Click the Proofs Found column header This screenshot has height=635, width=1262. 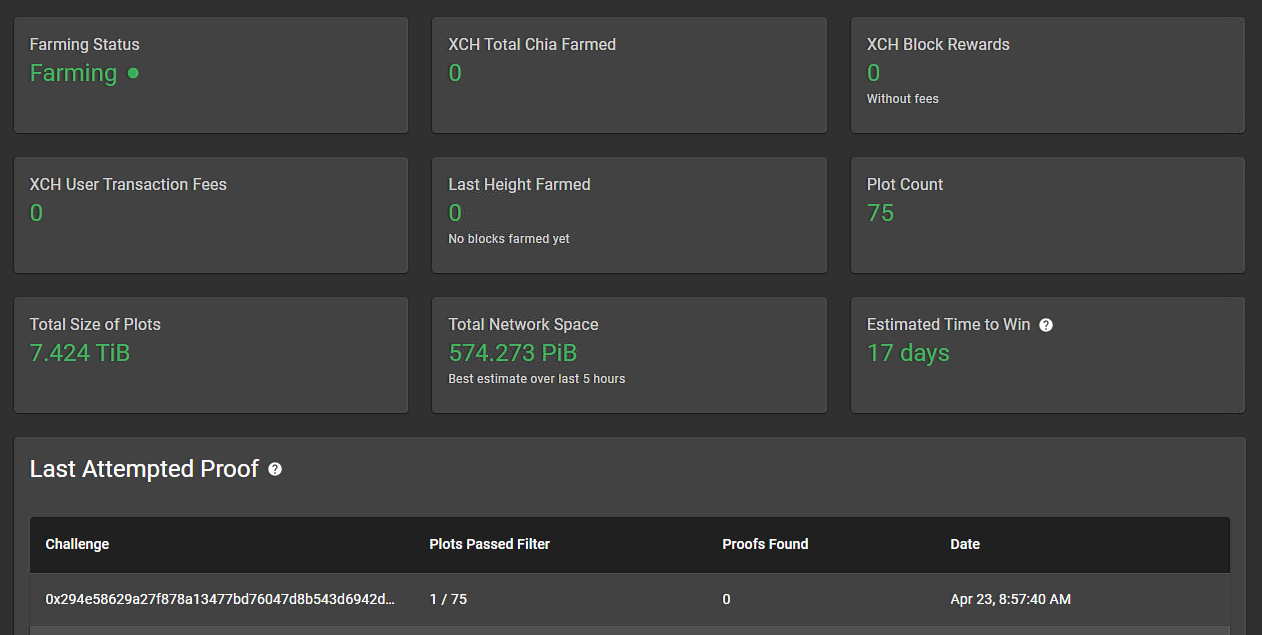(x=765, y=544)
